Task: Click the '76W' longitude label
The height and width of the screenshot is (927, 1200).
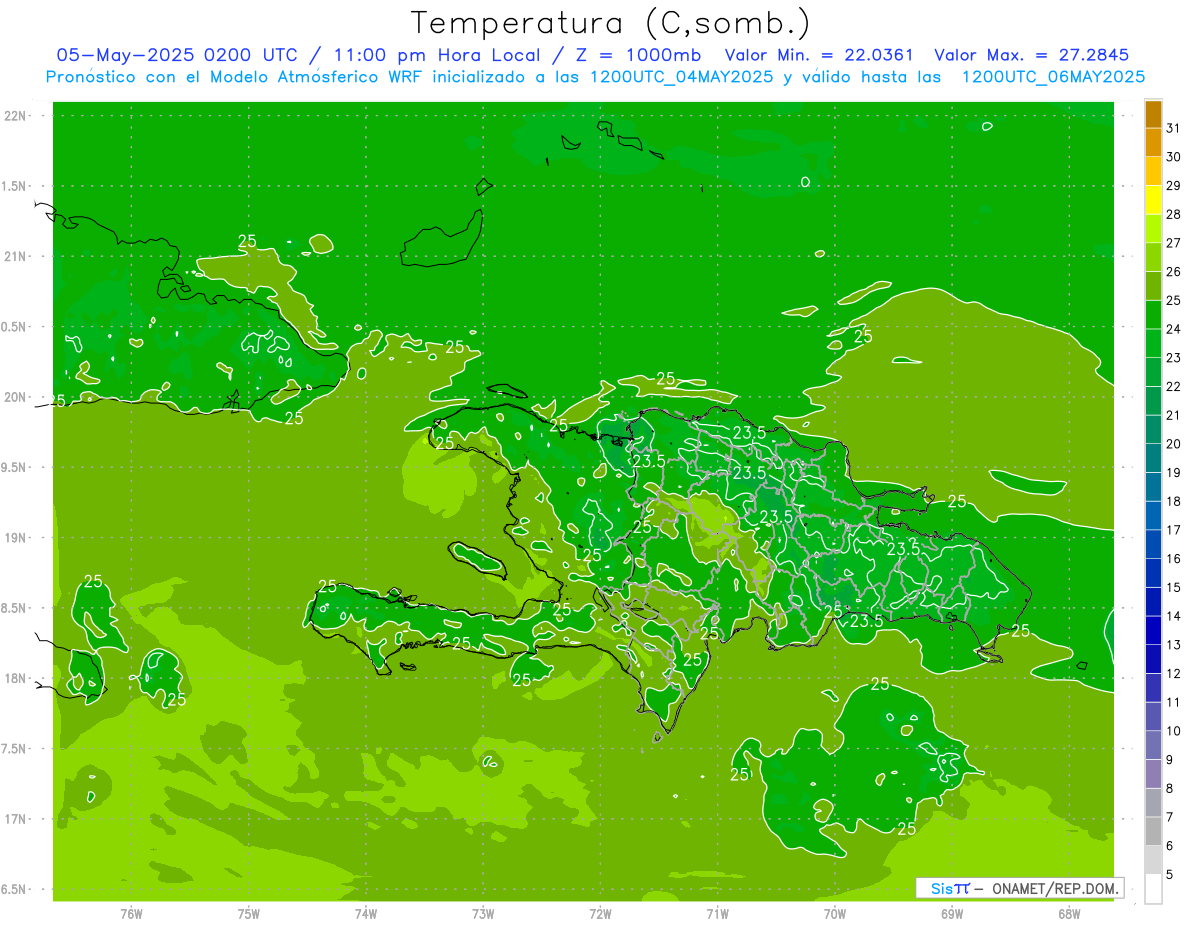Action: click(x=131, y=915)
